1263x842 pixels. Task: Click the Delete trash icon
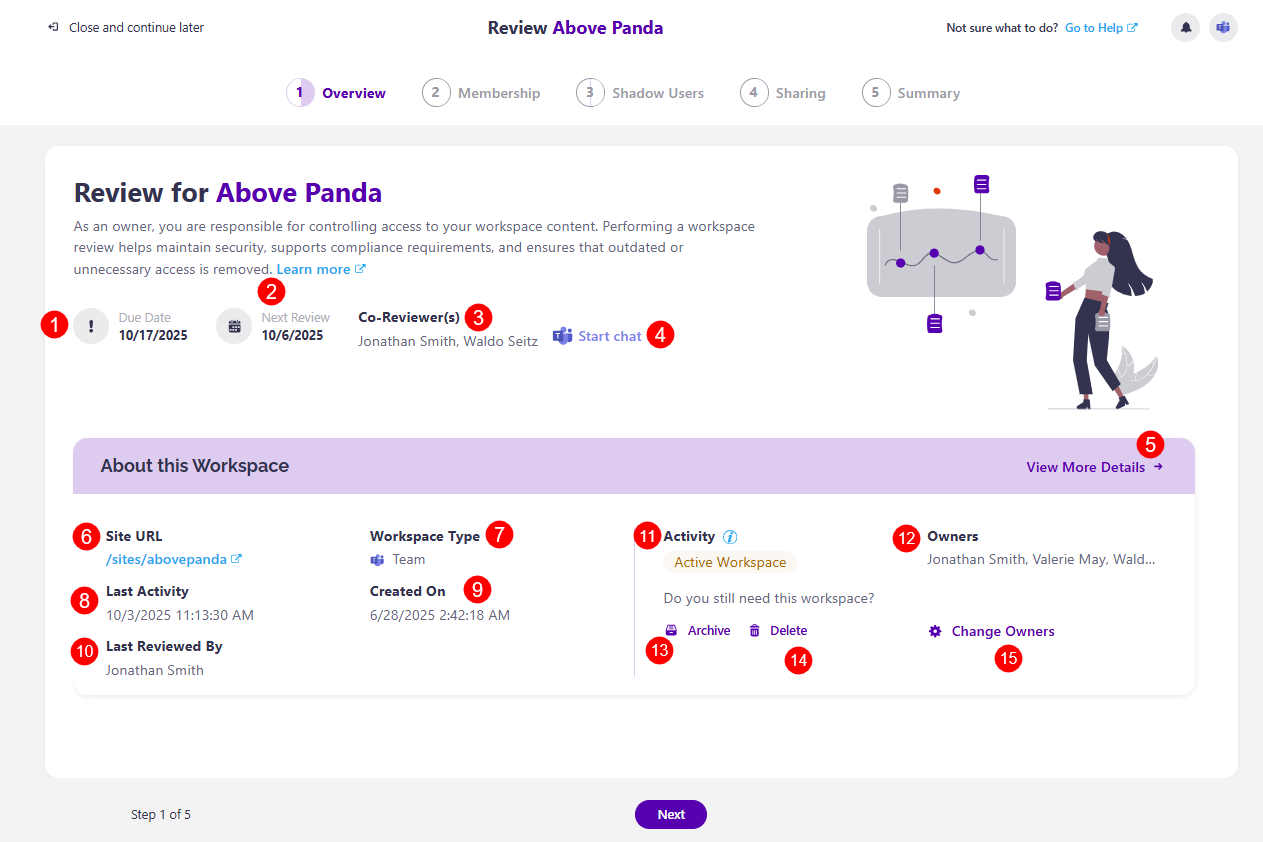coord(755,630)
